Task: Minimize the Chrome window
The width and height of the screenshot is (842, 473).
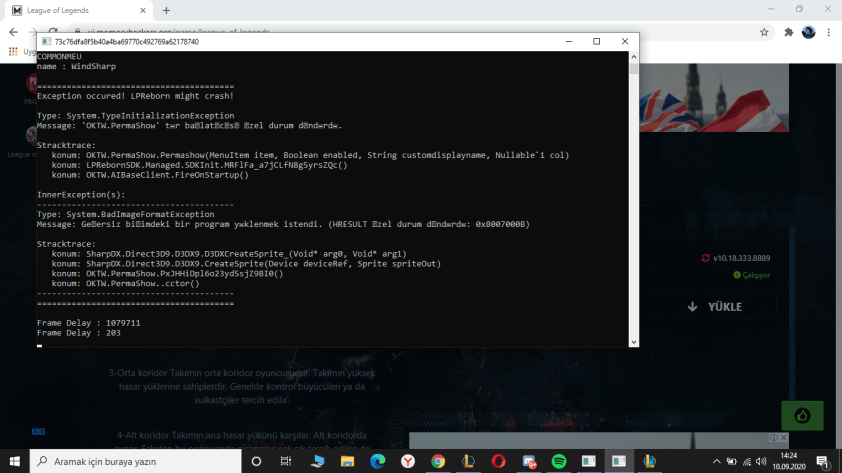Action: coord(771,9)
